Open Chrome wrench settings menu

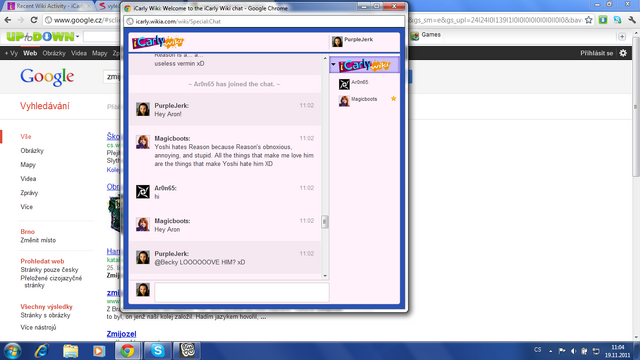tap(632, 20)
